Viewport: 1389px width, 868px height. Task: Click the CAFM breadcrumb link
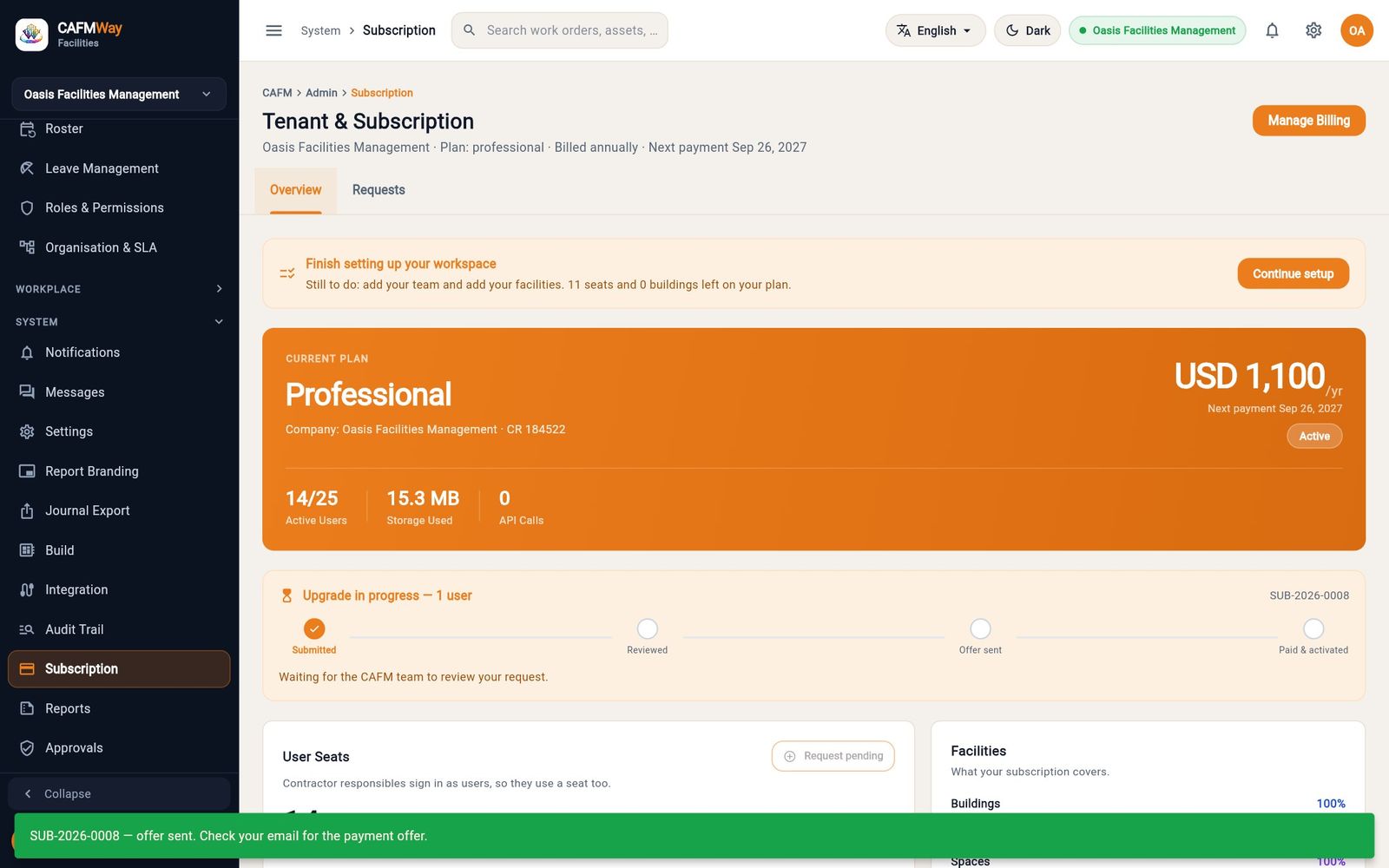[x=277, y=93]
